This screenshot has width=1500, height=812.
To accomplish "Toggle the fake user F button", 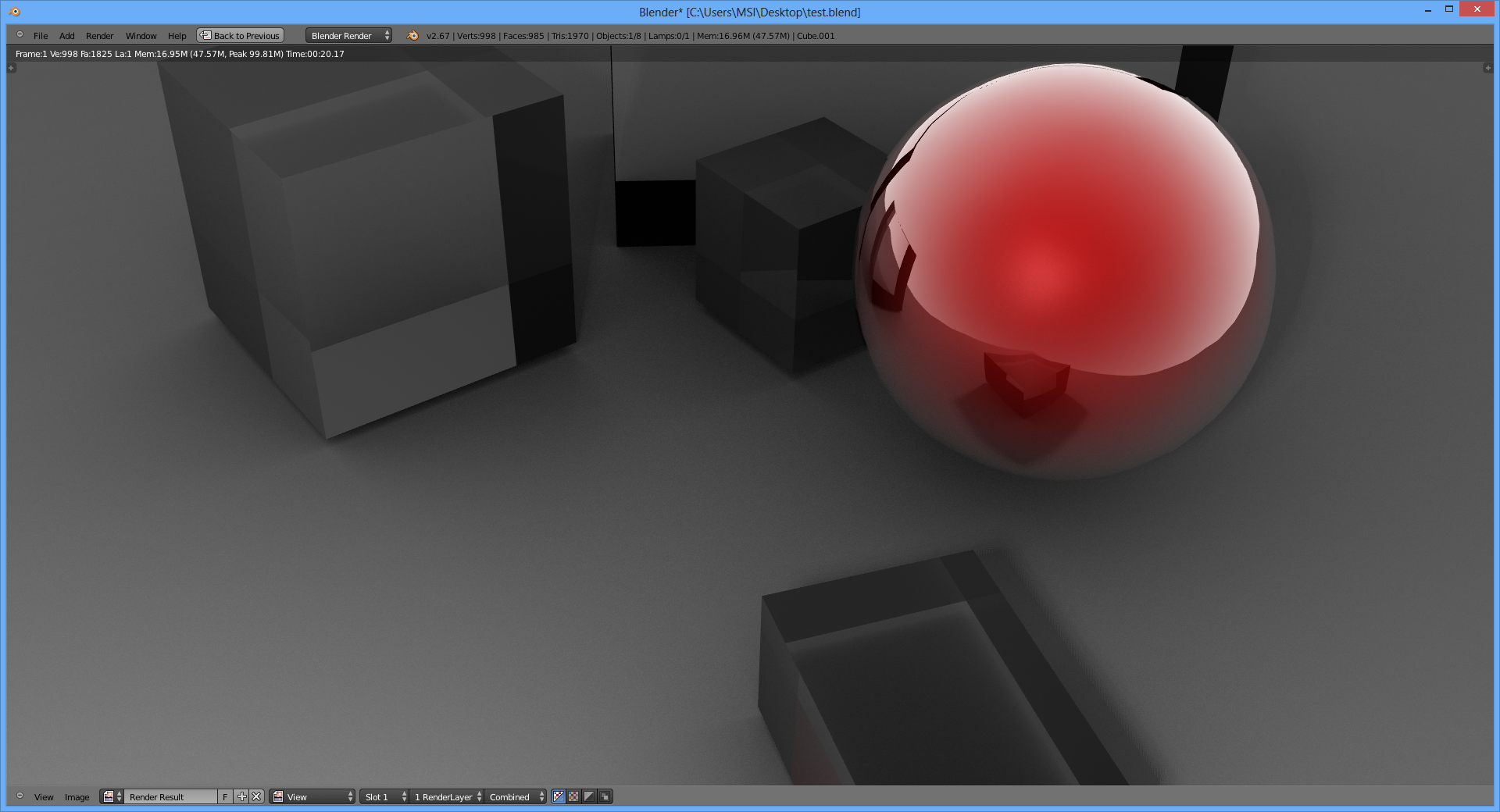I will (x=225, y=797).
